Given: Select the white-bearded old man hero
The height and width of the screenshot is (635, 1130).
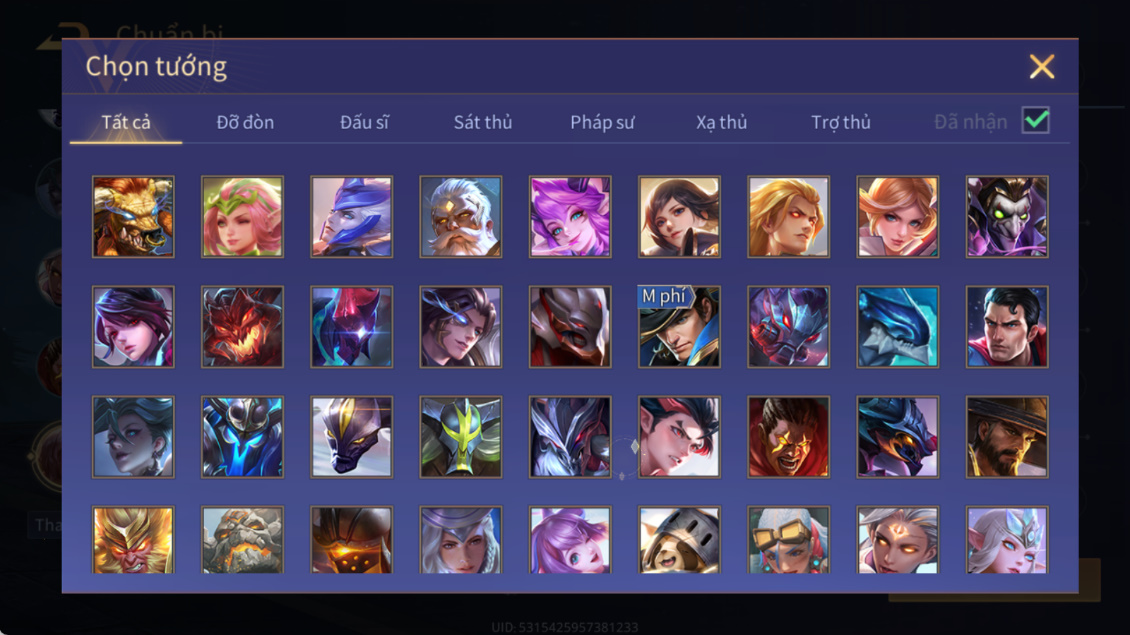Looking at the screenshot, I should pos(461,217).
